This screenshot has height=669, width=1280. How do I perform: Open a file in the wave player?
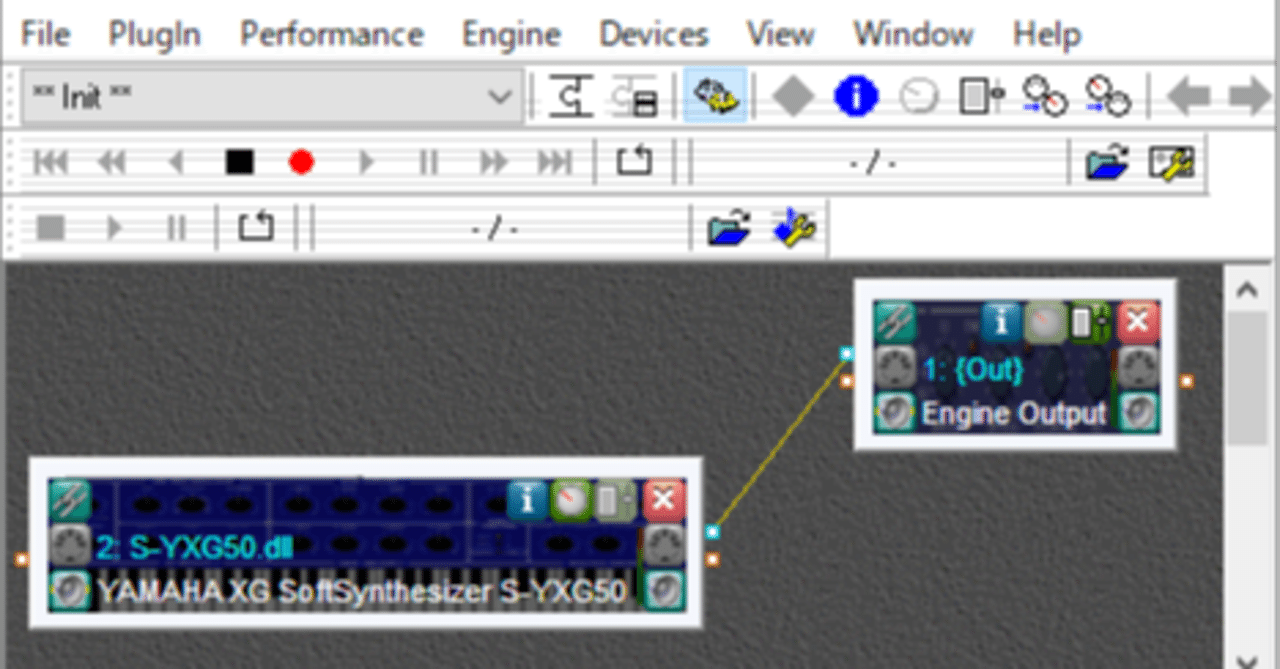(x=730, y=227)
